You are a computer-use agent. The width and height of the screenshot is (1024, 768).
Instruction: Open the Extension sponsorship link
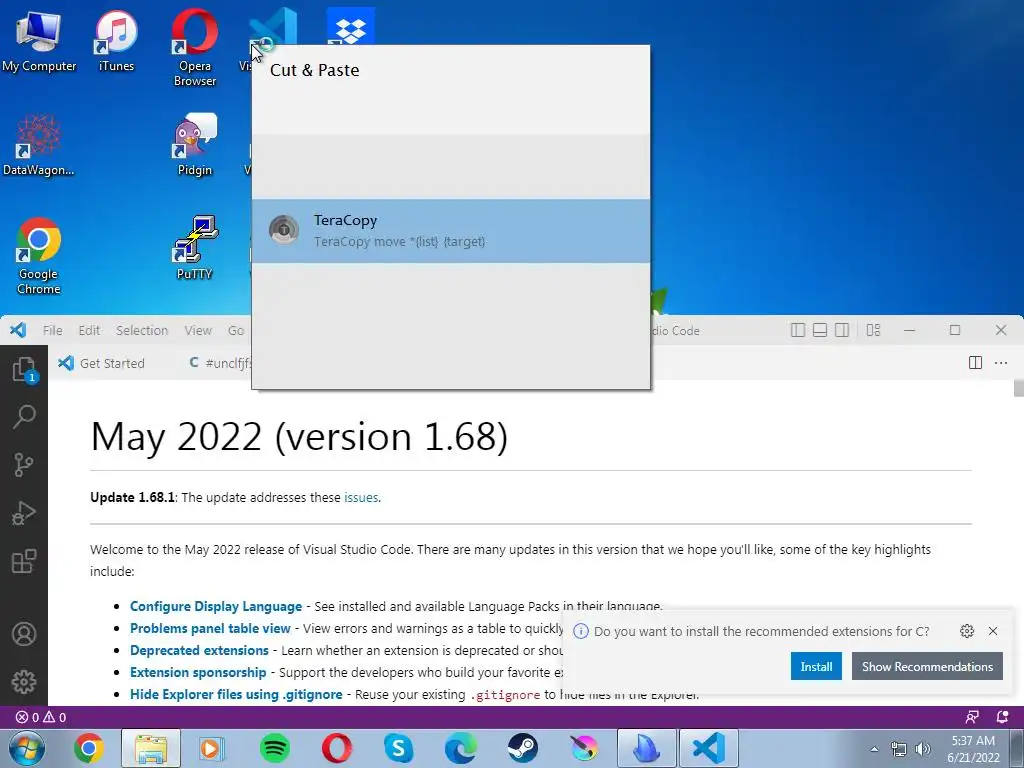[x=198, y=672]
